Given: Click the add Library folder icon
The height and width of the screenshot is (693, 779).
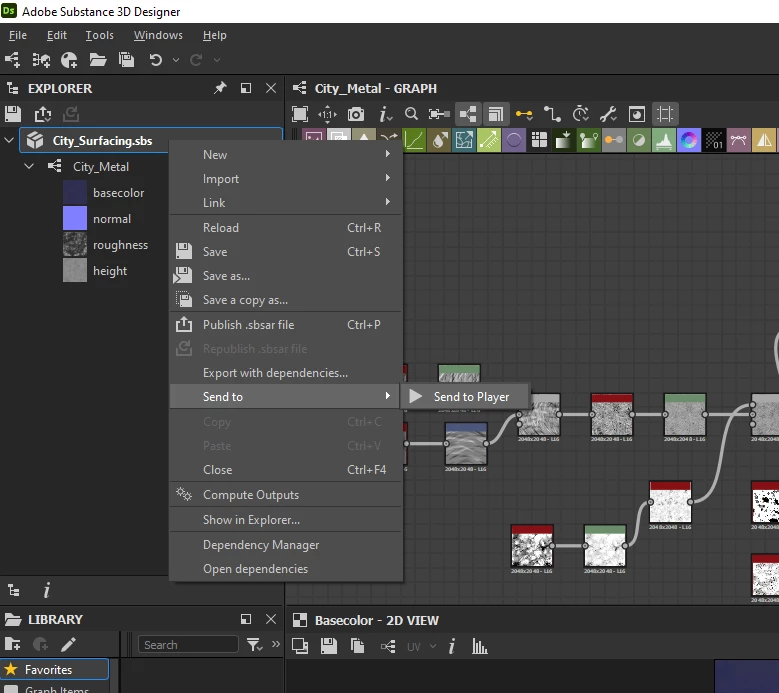Looking at the screenshot, I should [x=12, y=644].
